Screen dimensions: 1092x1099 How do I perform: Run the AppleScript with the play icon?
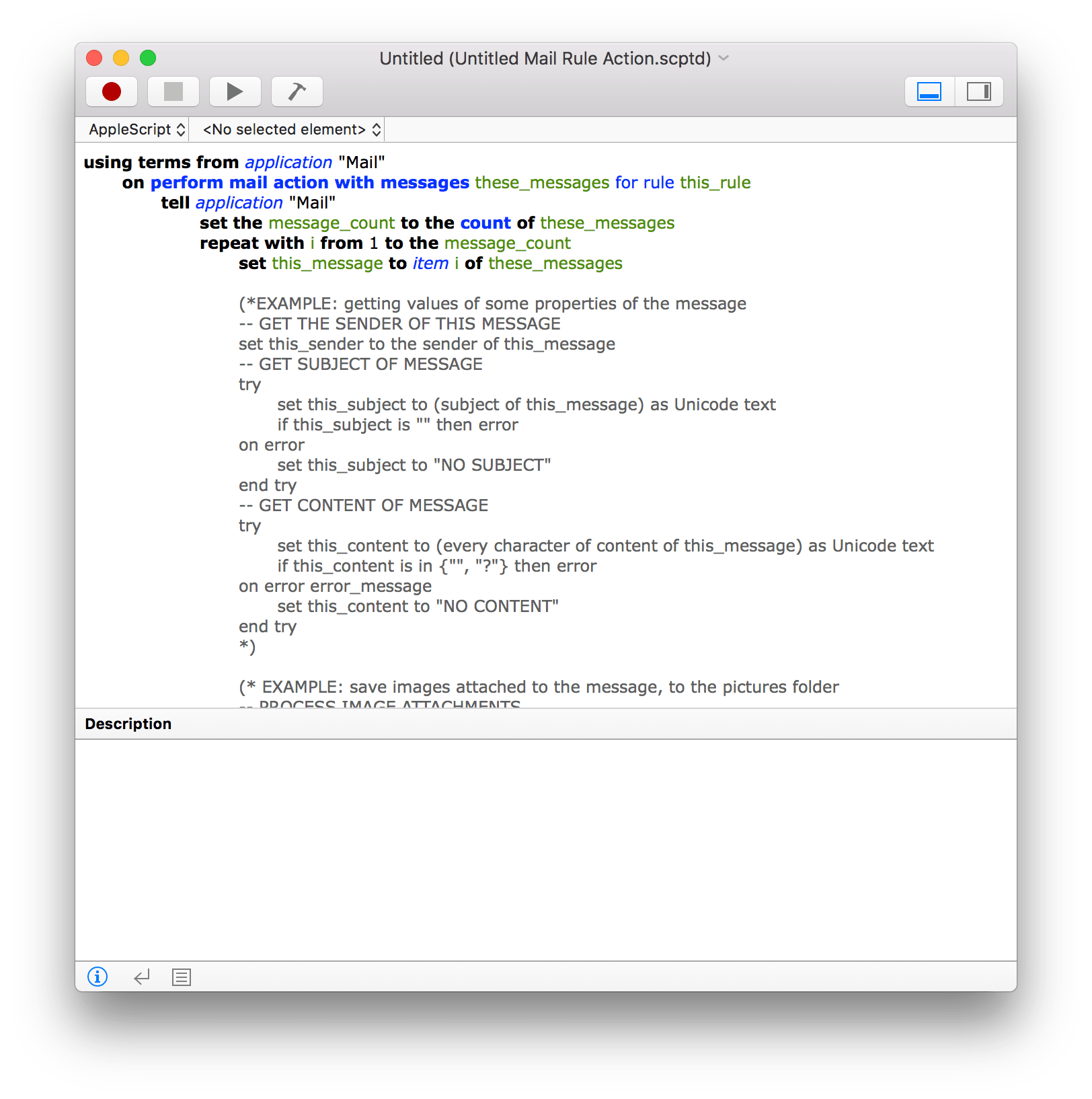[235, 91]
